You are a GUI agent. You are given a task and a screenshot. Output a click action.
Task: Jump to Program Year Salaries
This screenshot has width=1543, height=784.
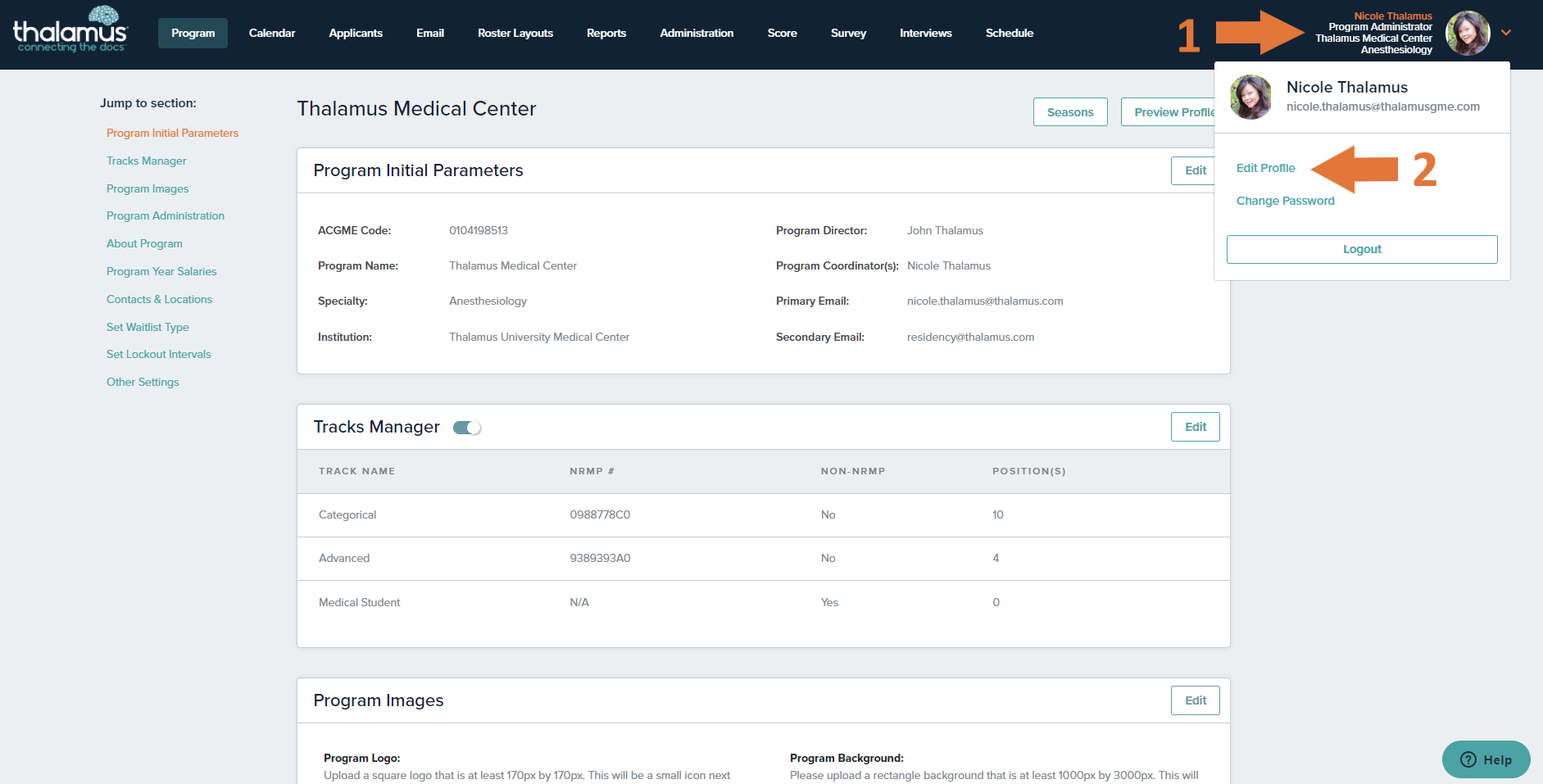[x=161, y=271]
